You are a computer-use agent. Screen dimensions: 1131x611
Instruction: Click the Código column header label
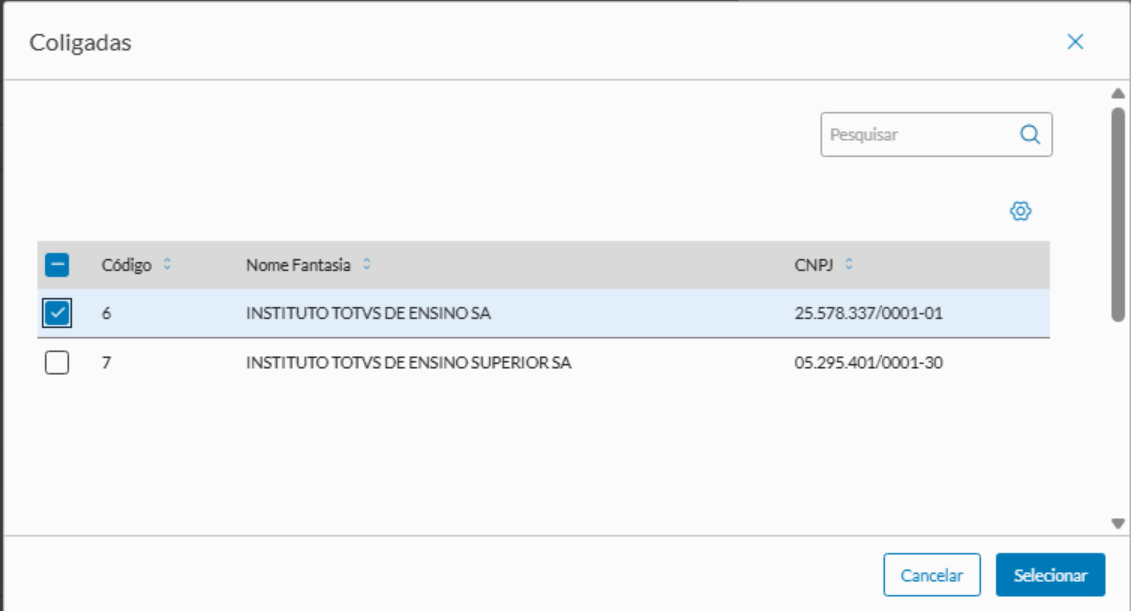(126, 265)
